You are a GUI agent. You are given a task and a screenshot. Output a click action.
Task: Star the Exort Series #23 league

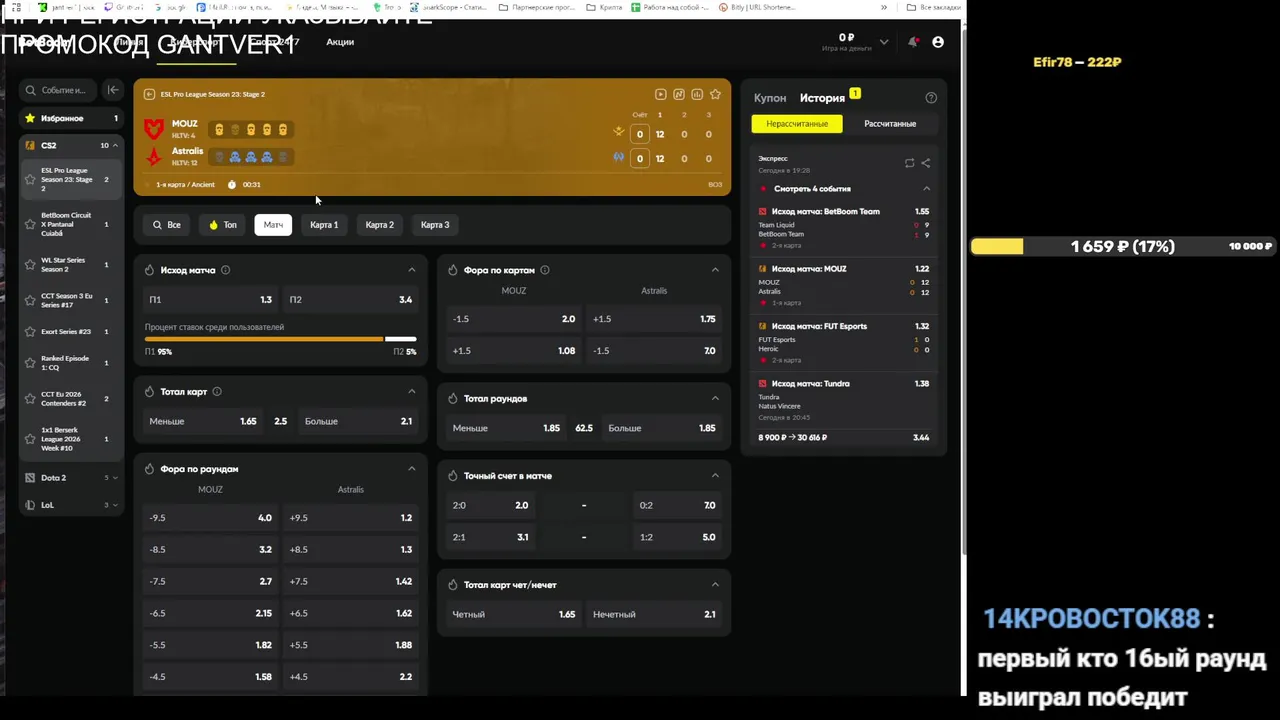point(30,332)
